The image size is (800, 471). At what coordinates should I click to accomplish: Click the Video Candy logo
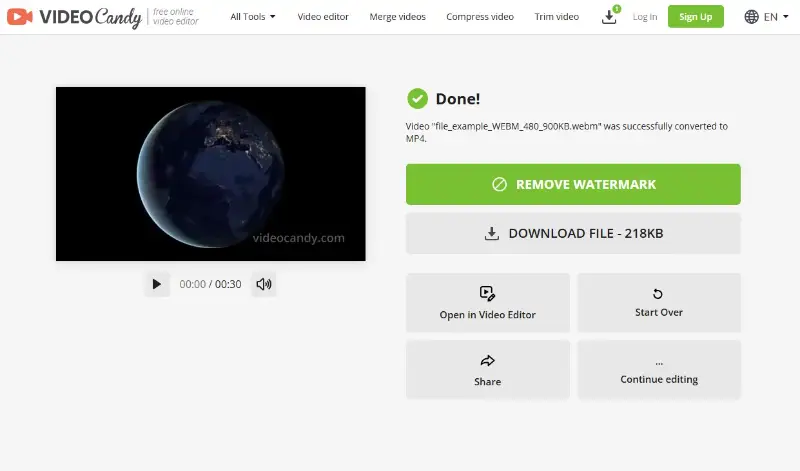pos(75,16)
